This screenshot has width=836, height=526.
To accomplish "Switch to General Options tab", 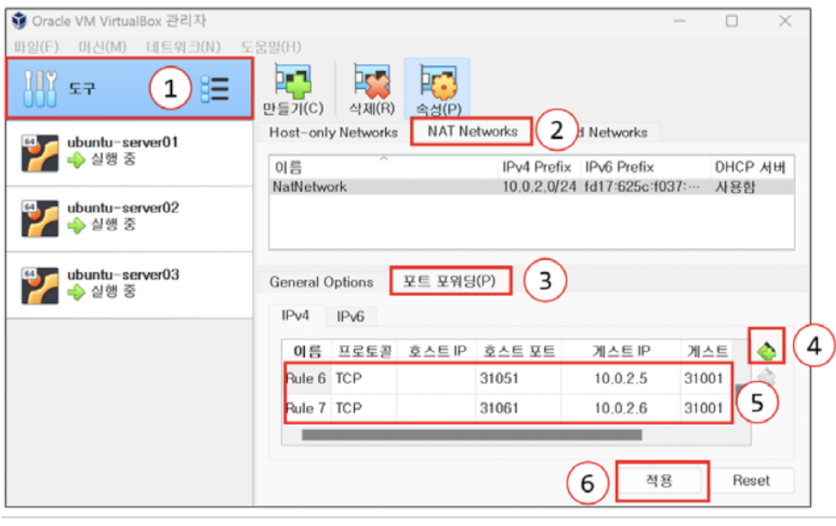I will pos(321,282).
